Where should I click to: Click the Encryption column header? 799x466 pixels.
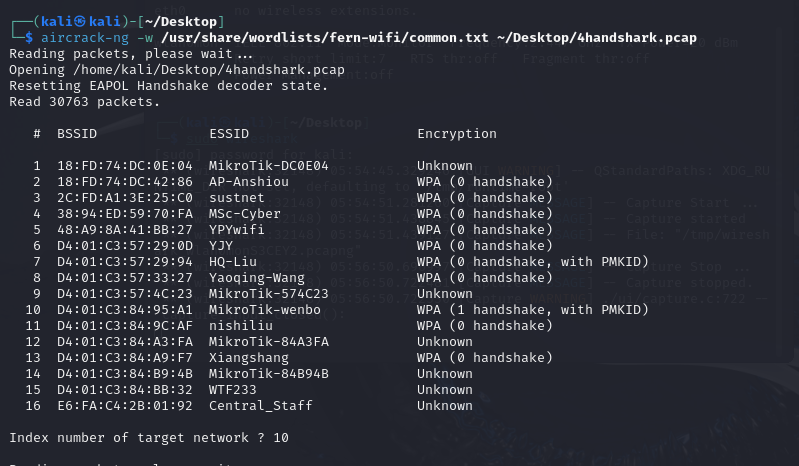point(457,134)
